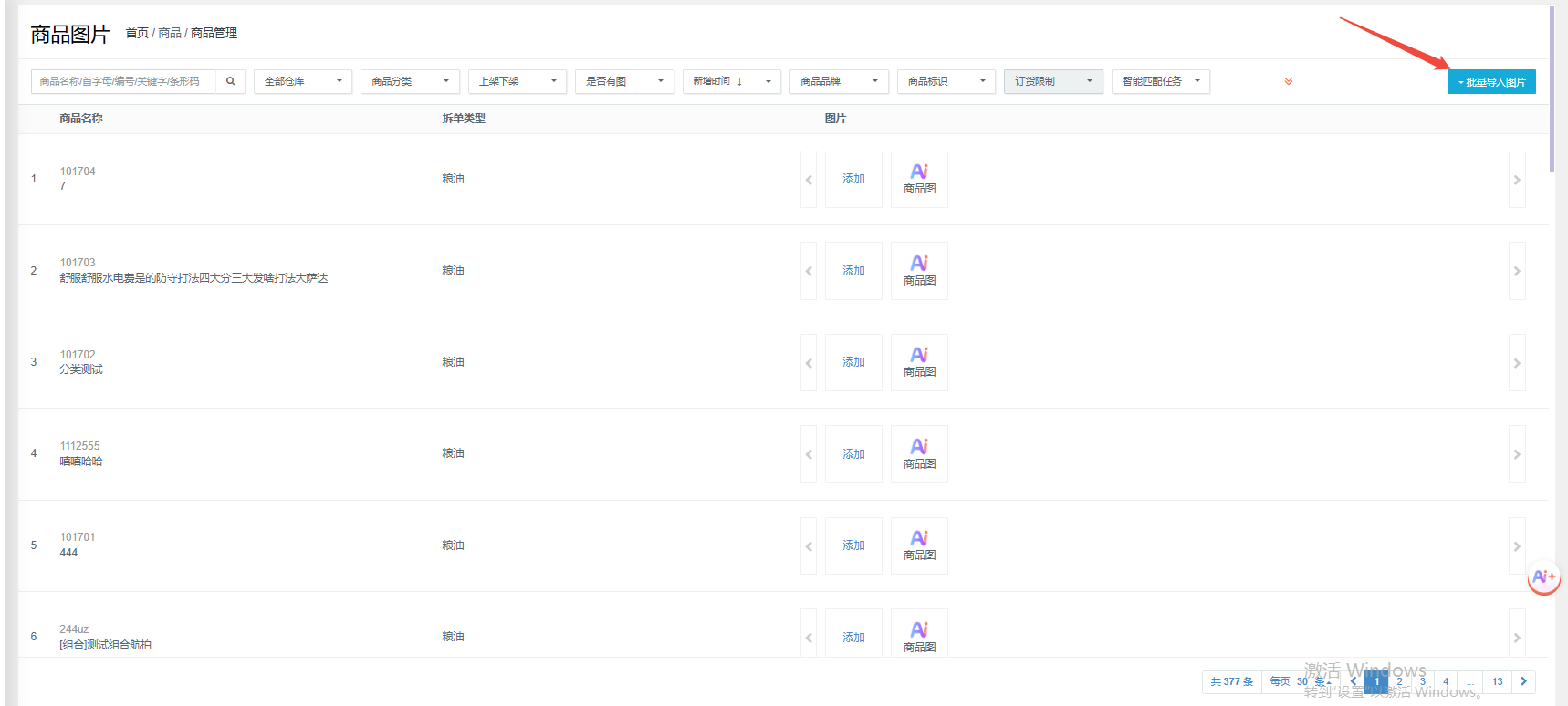The height and width of the screenshot is (706, 1568).
Task: Click the 批量导入图片 button
Action: (1491, 82)
